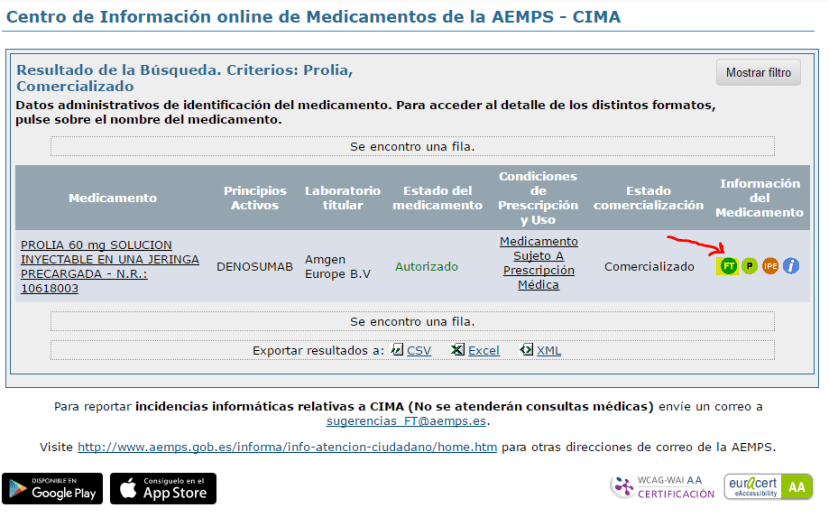Open Medicamento Sujeto A Prescripción Médica link

(x=539, y=263)
